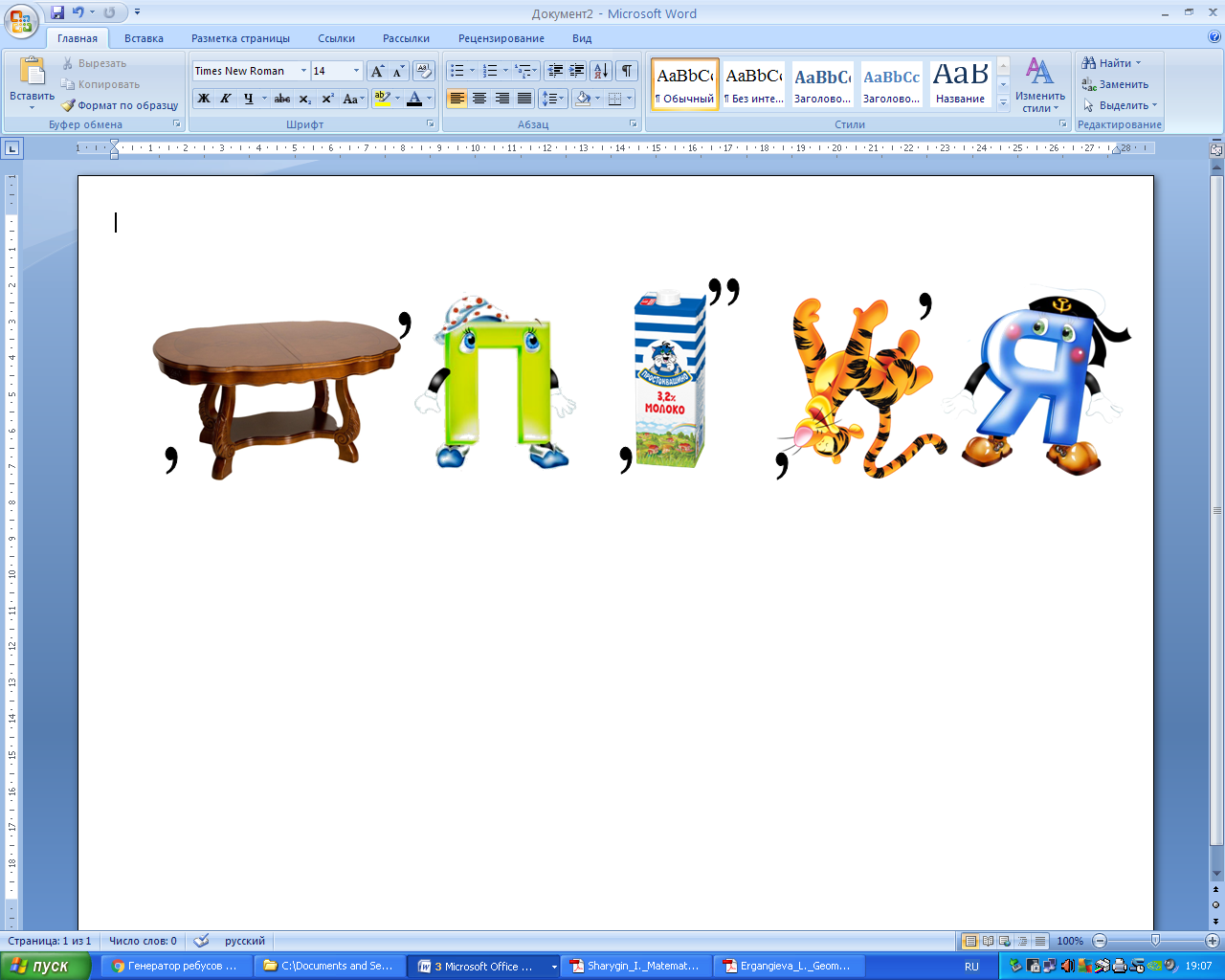Toggle bold formatting (Ж)
1225x980 pixels.
[204, 99]
